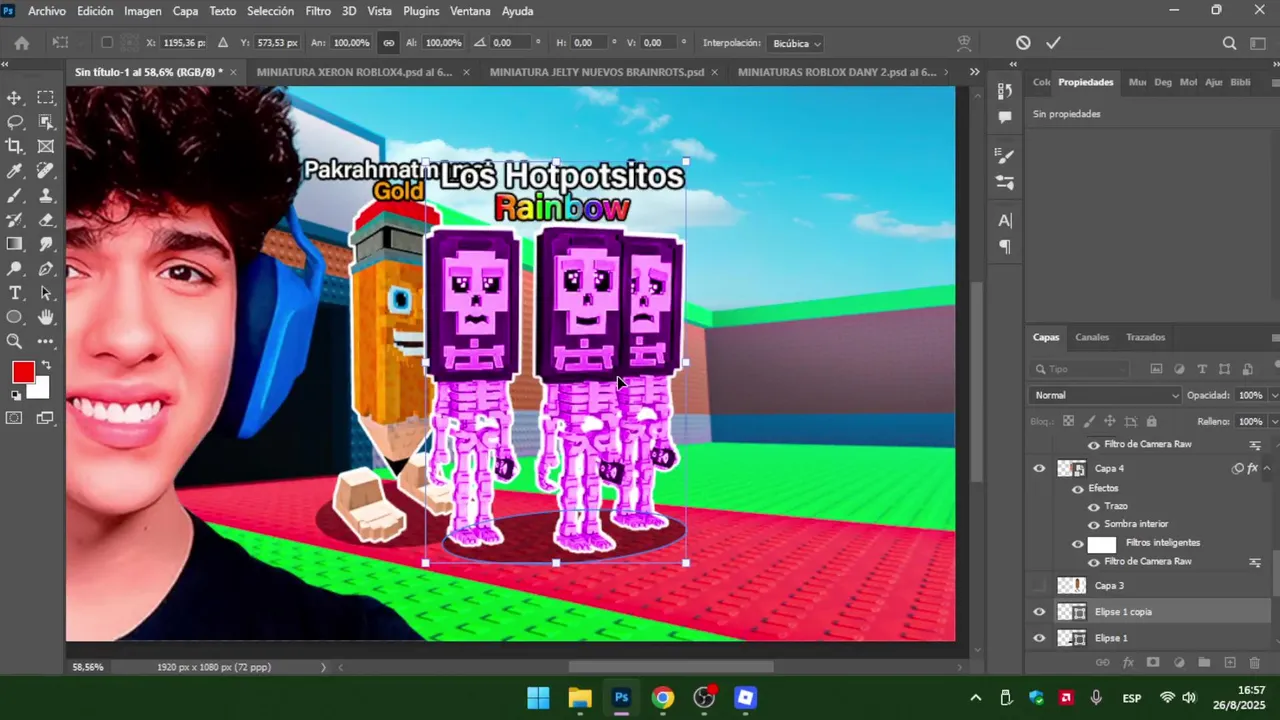This screenshot has height=720, width=1280.
Task: Open the search magnifier at top right
Action: [1229, 43]
